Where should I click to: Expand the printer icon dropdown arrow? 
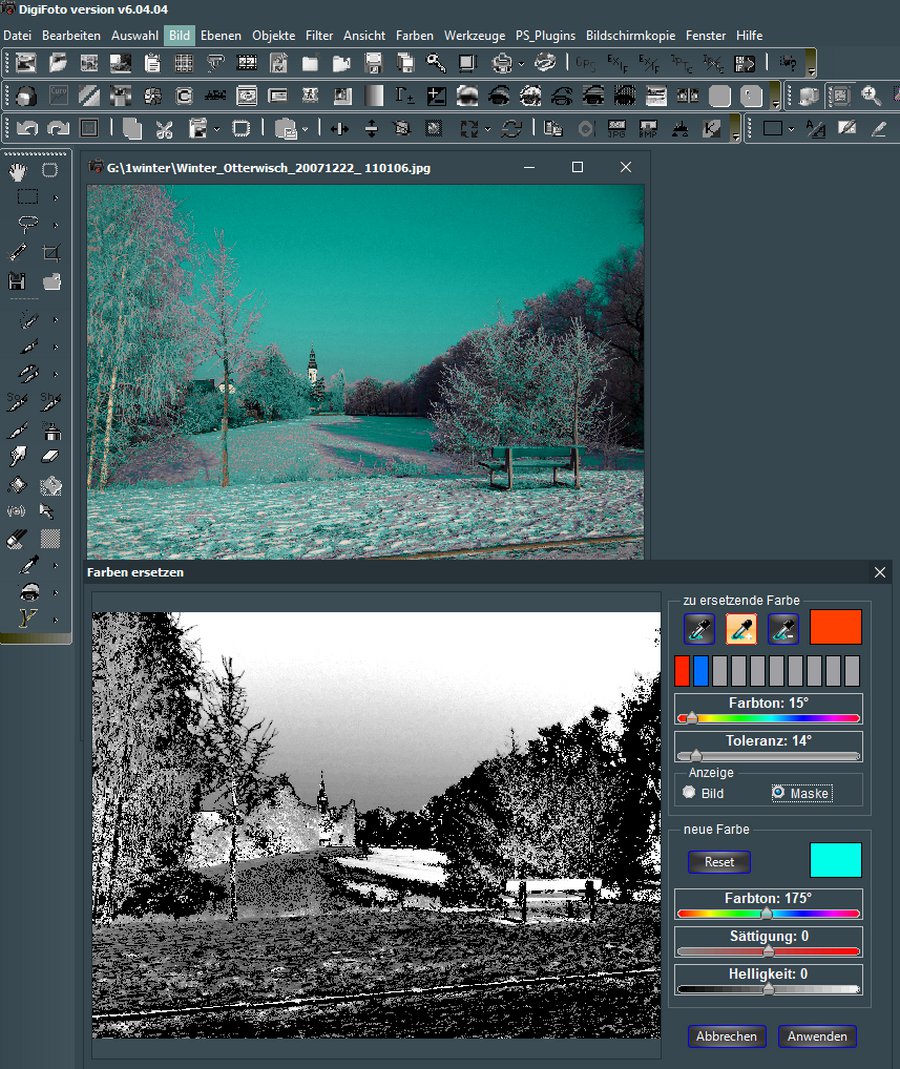521,64
